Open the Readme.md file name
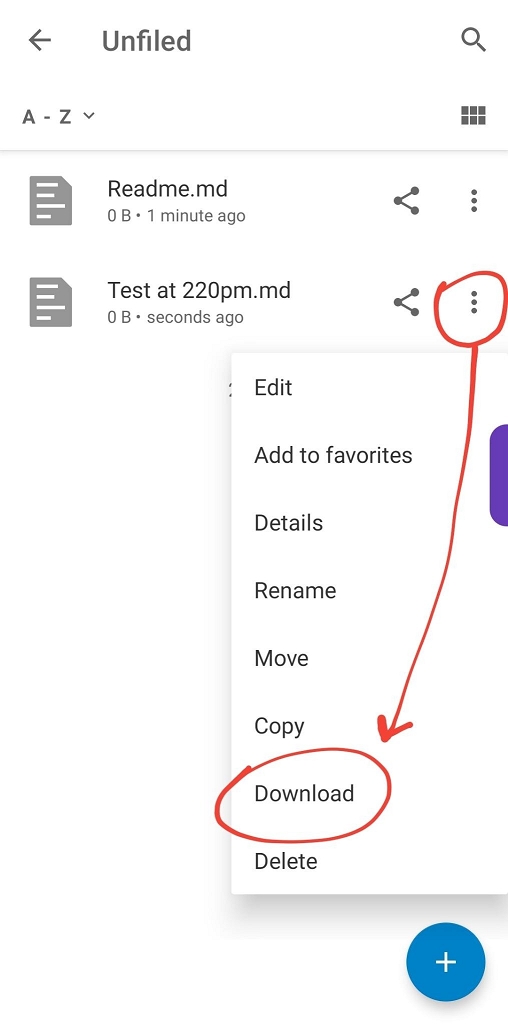Screen dimensions: 508x1024 (168, 189)
